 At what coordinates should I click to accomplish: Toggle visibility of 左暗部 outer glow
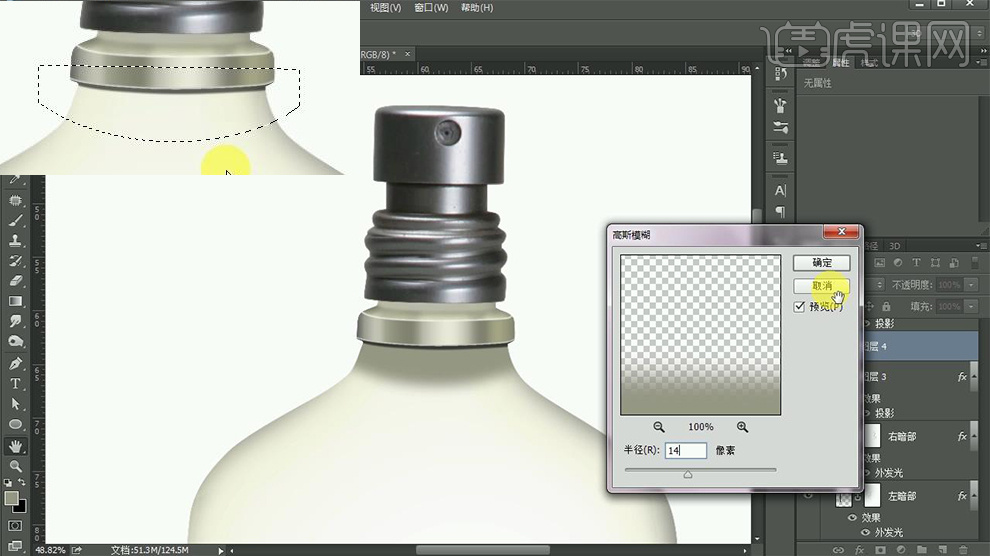coord(866,533)
